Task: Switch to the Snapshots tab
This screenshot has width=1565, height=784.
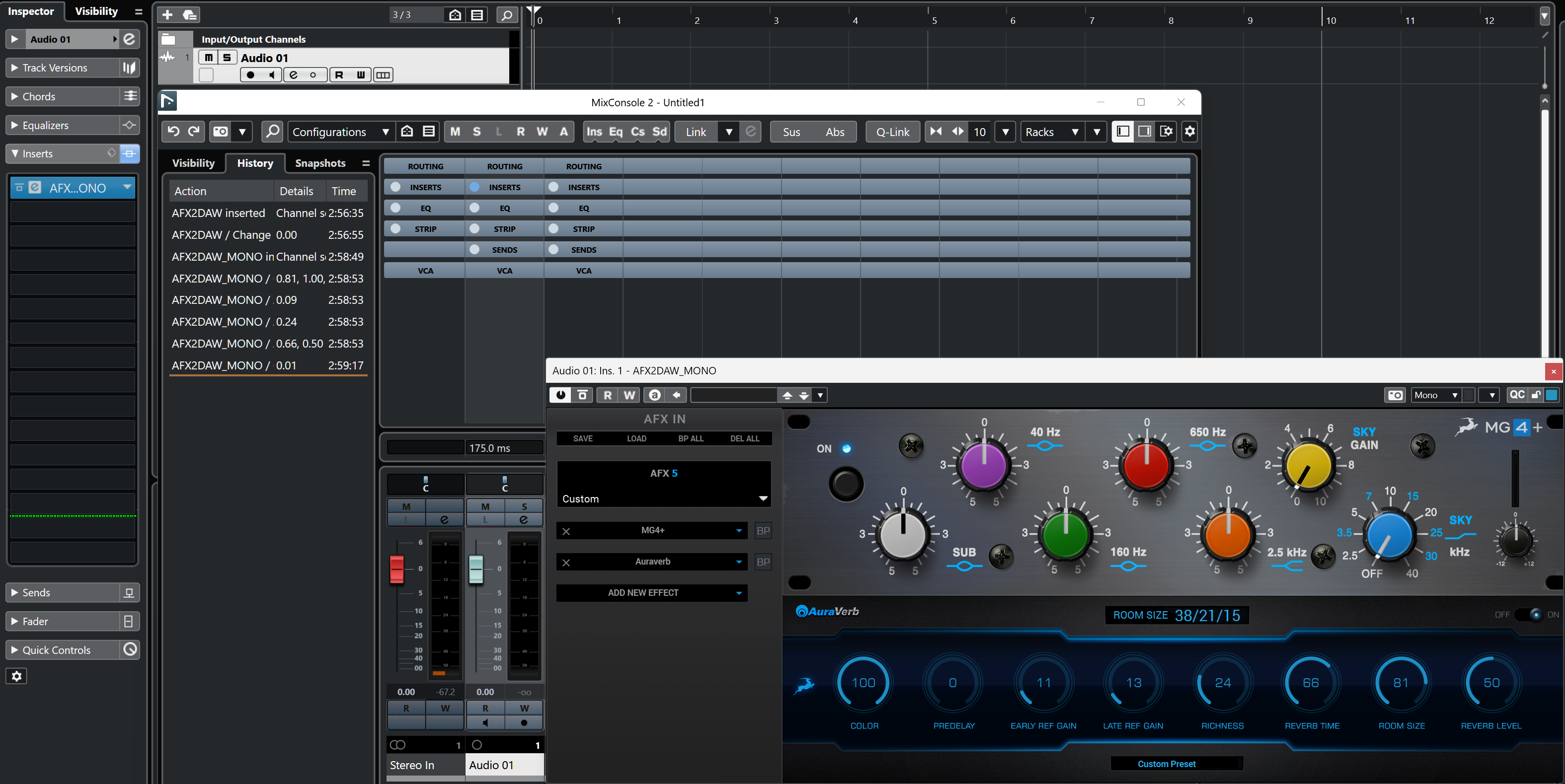Action: click(319, 163)
